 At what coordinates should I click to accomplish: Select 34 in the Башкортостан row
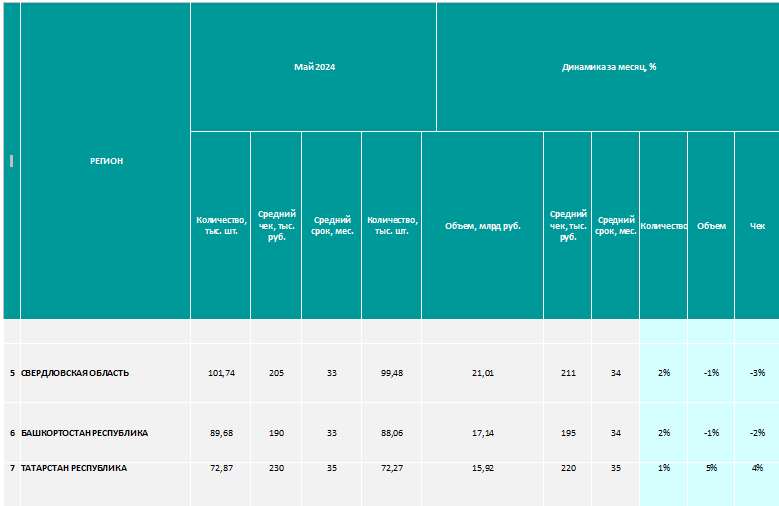point(616,433)
